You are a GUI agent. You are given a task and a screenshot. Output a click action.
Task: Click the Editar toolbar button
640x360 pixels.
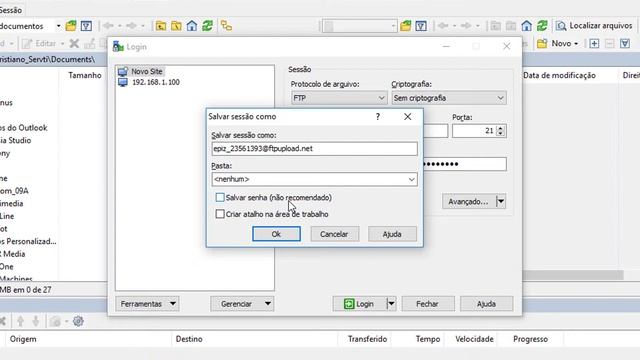click(40, 43)
